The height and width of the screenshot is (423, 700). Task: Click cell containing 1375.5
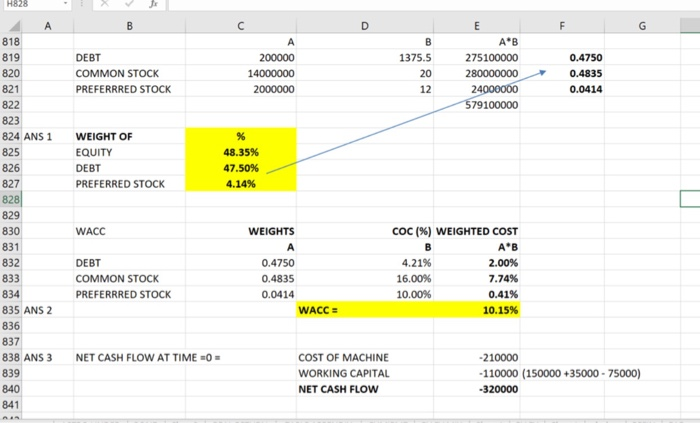tap(365, 58)
